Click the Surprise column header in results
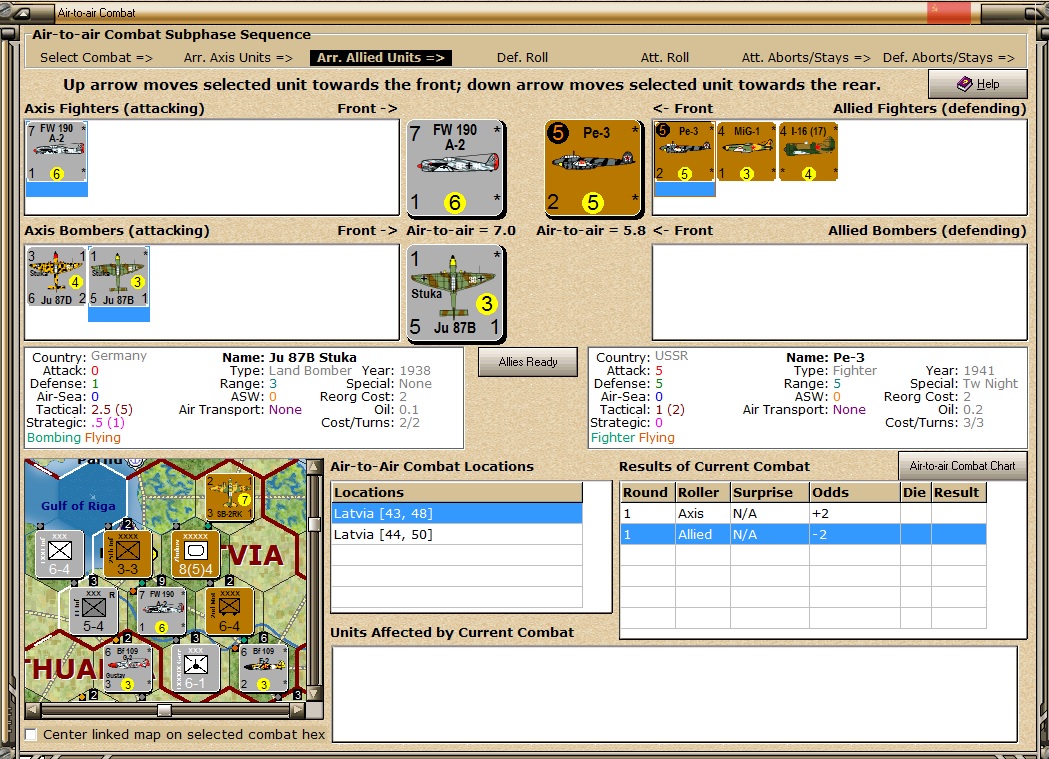Image resolution: width=1049 pixels, height=759 pixels. (769, 493)
